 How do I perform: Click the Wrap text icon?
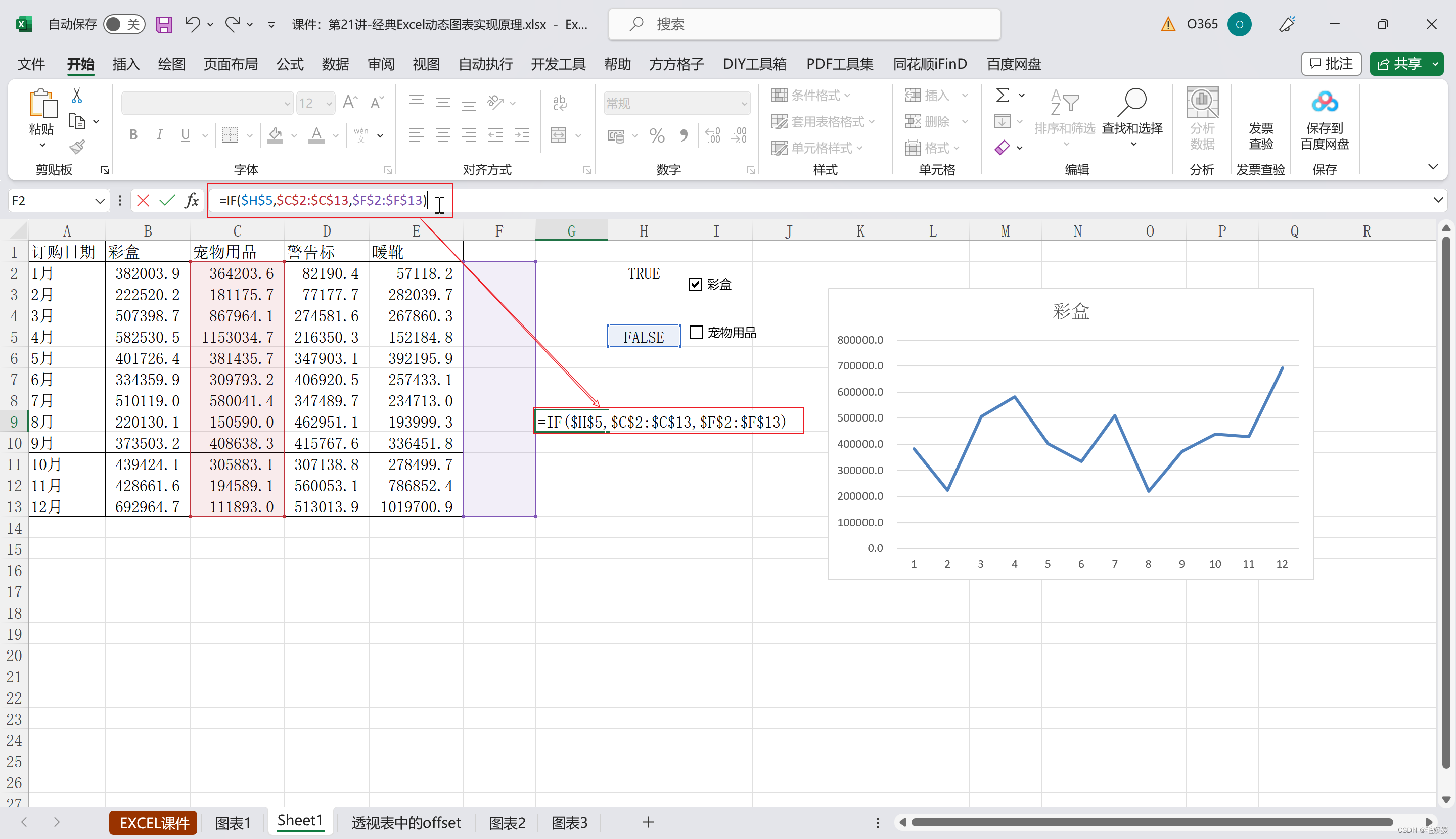[560, 103]
